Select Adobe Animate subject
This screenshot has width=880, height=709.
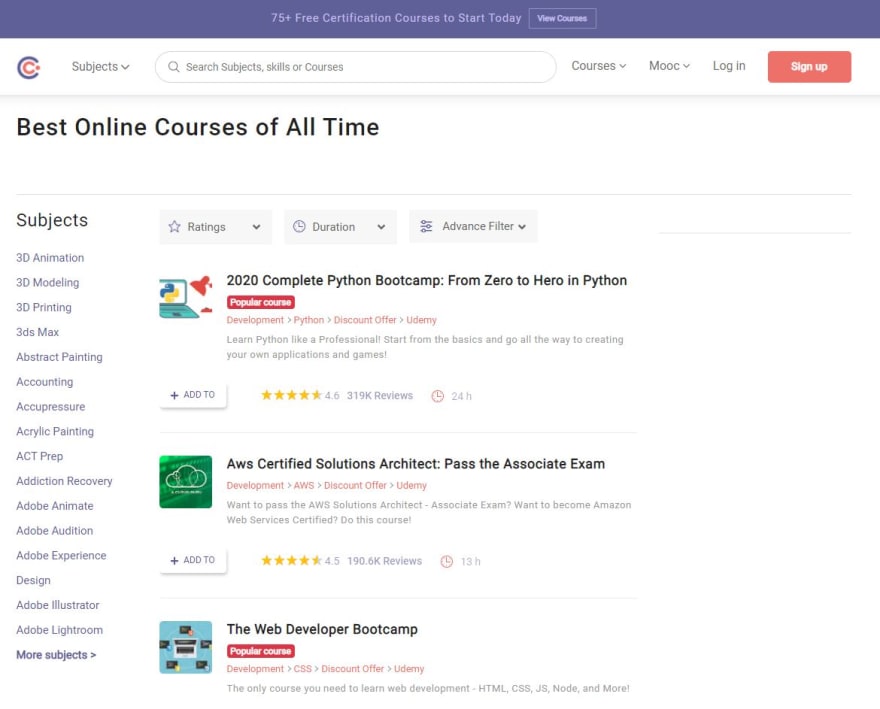click(54, 506)
